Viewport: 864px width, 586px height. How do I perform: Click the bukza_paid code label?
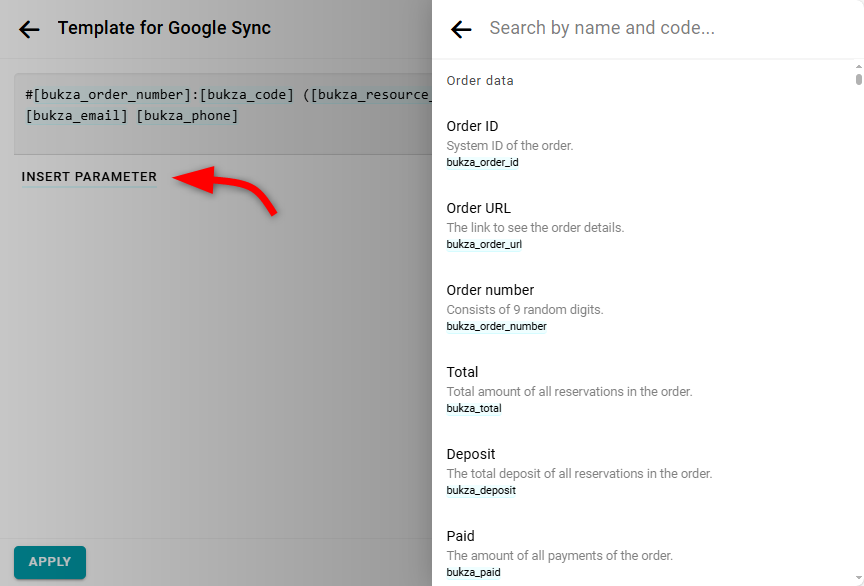pyautogui.click(x=473, y=572)
